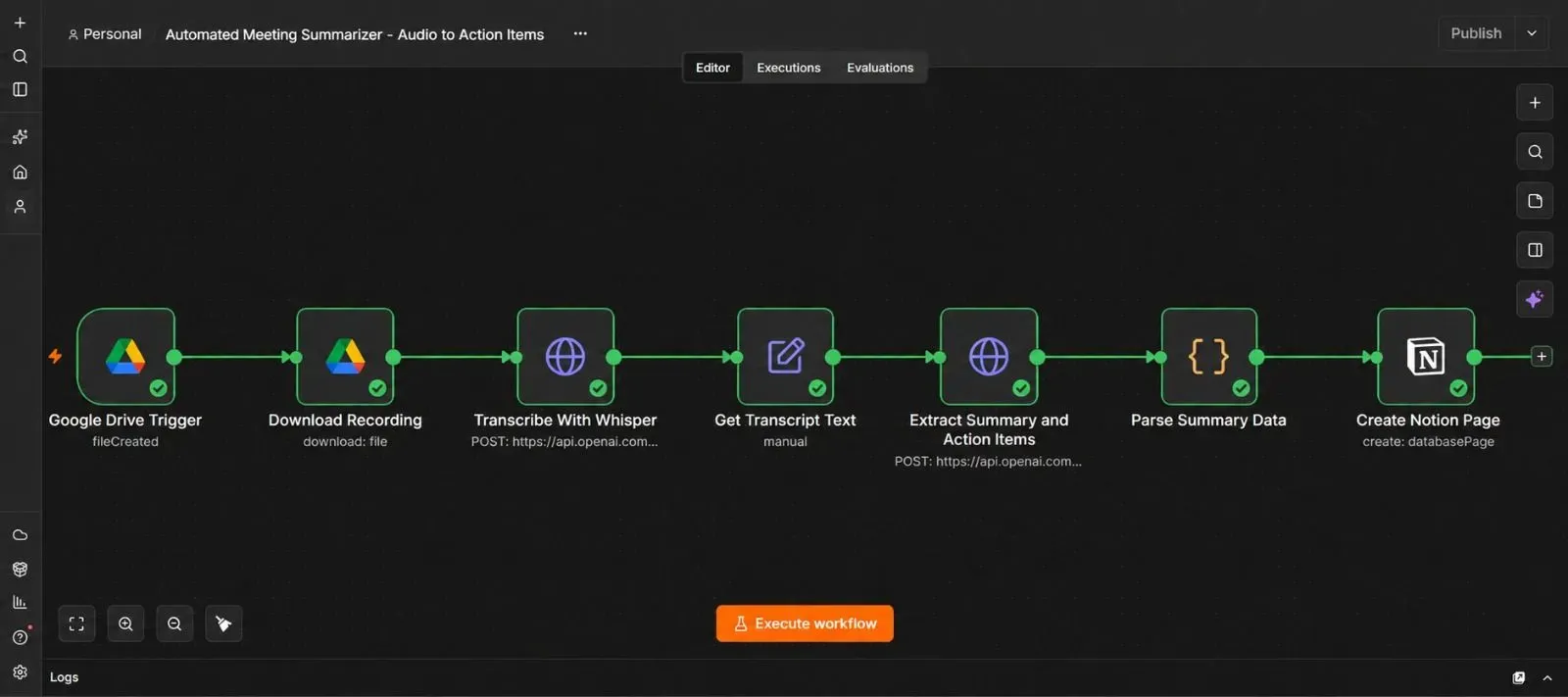The width and height of the screenshot is (1568, 697).
Task: Zoom out on the canvas
Action: pyautogui.click(x=174, y=623)
